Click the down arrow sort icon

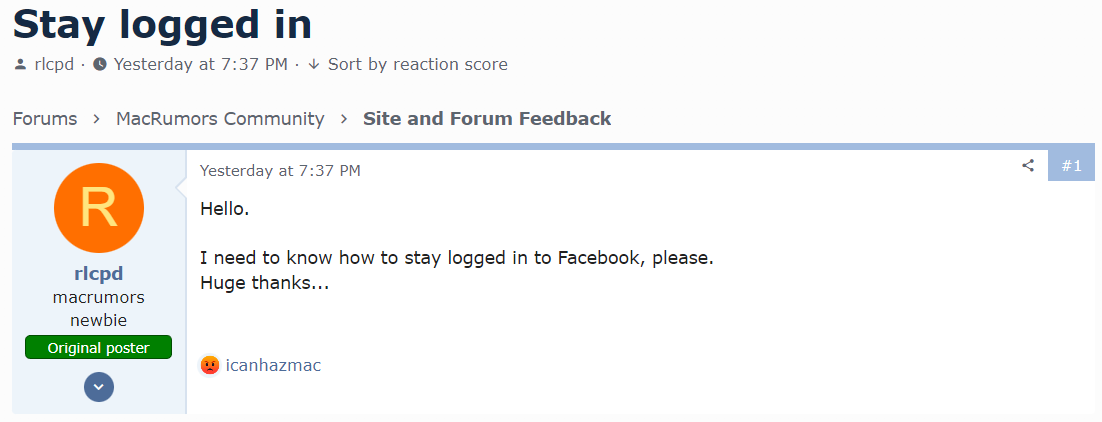click(x=314, y=65)
